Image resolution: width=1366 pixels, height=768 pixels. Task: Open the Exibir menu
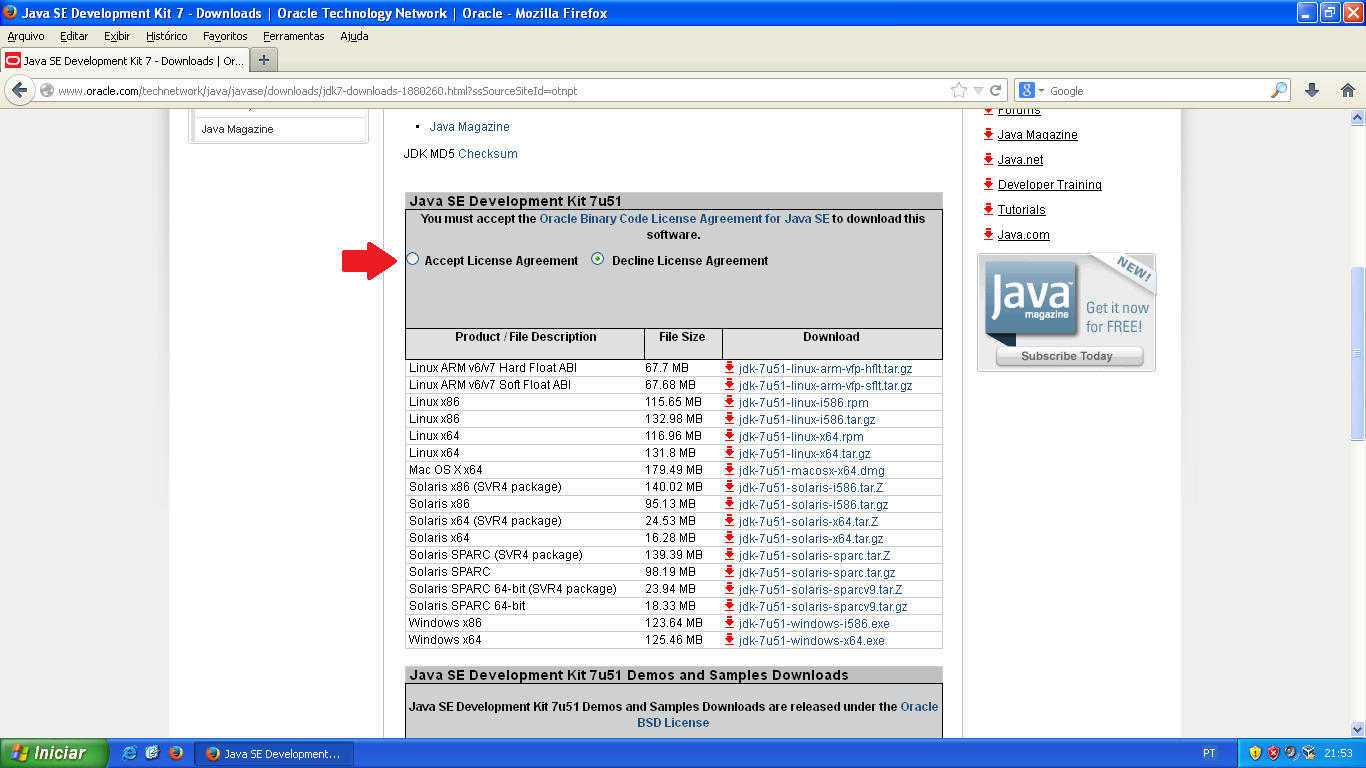tap(117, 36)
